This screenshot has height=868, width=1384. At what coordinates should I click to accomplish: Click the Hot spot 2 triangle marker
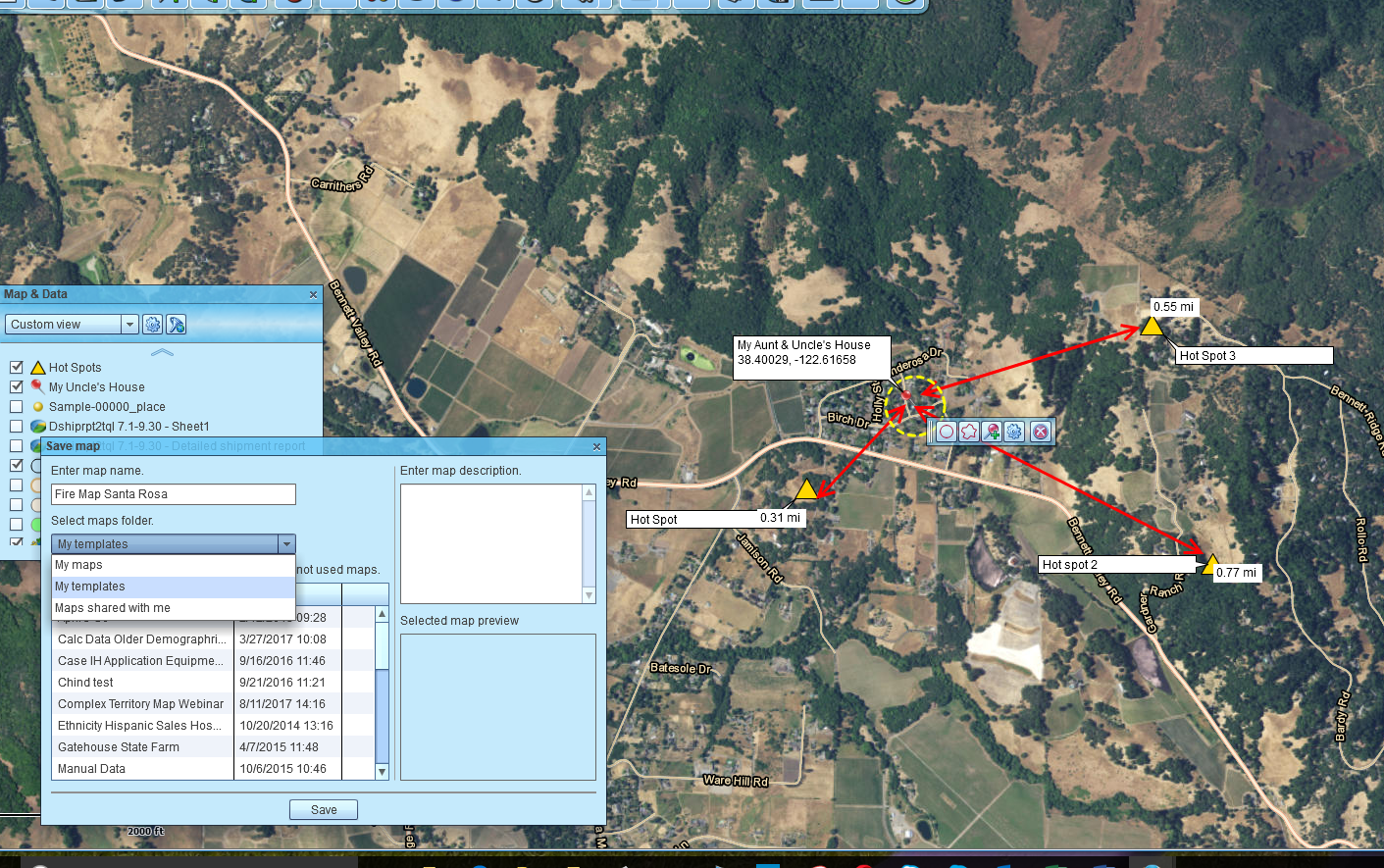(x=1210, y=565)
